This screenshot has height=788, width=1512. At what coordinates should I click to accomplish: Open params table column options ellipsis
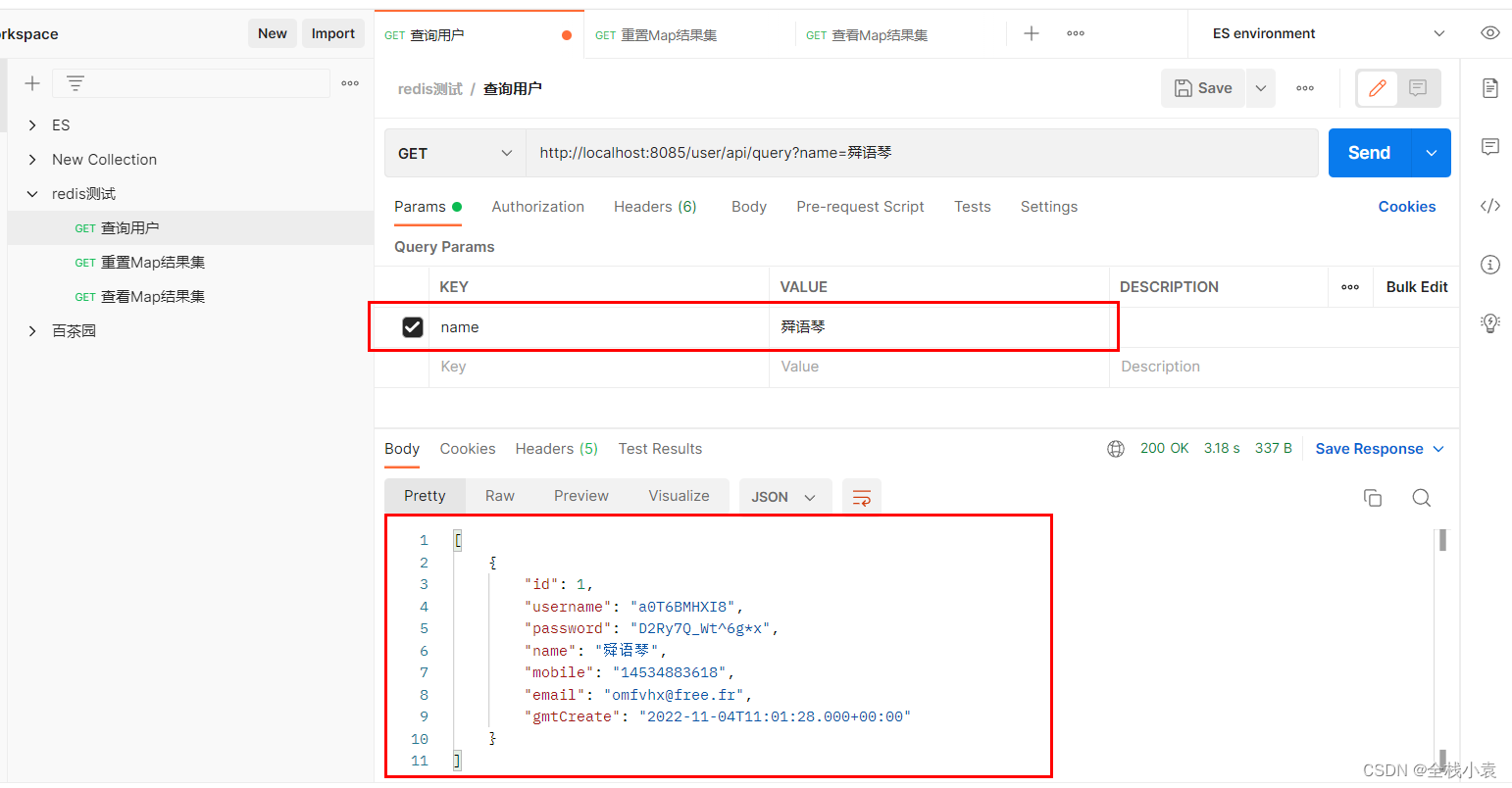point(1350,287)
